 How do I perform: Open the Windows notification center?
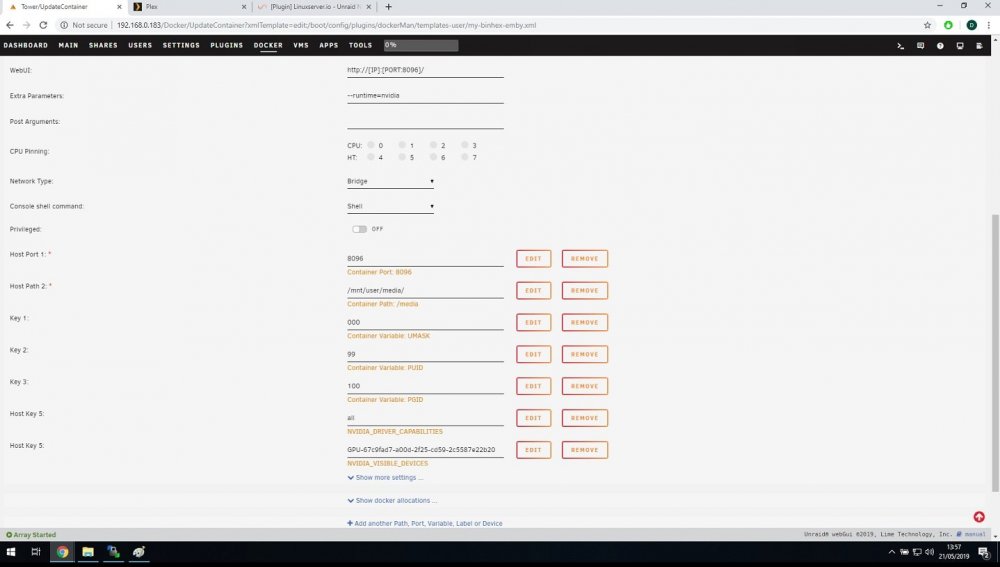[x=984, y=552]
